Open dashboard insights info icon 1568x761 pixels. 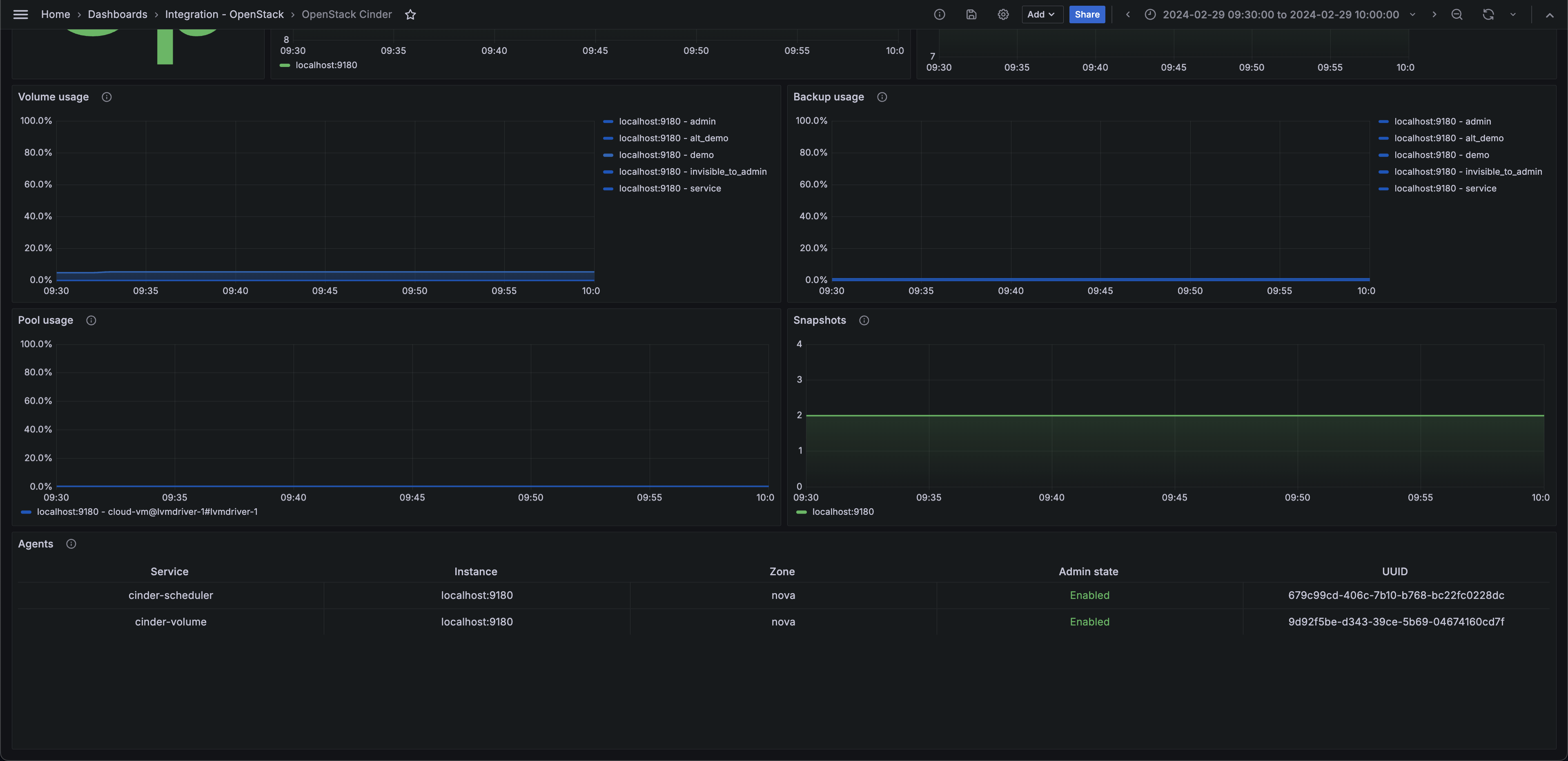point(939,14)
